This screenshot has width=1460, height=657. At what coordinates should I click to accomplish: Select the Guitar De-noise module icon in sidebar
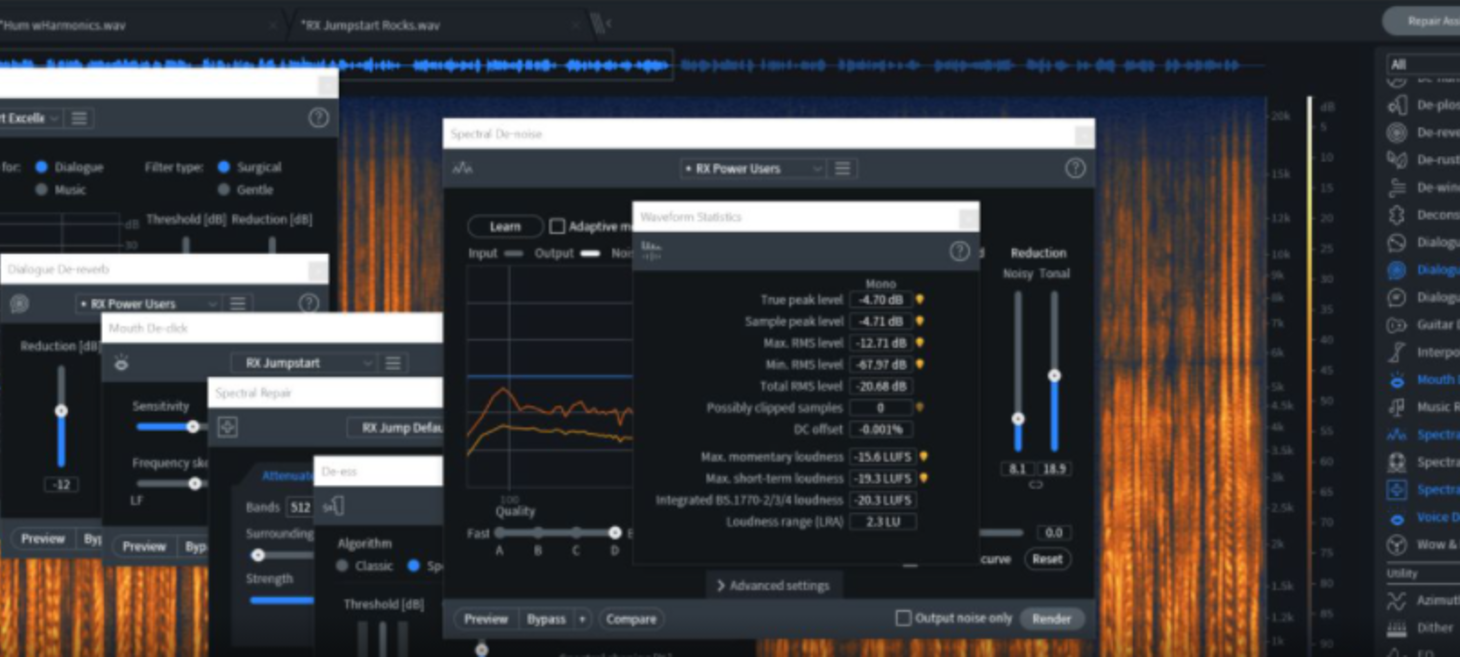(1397, 325)
